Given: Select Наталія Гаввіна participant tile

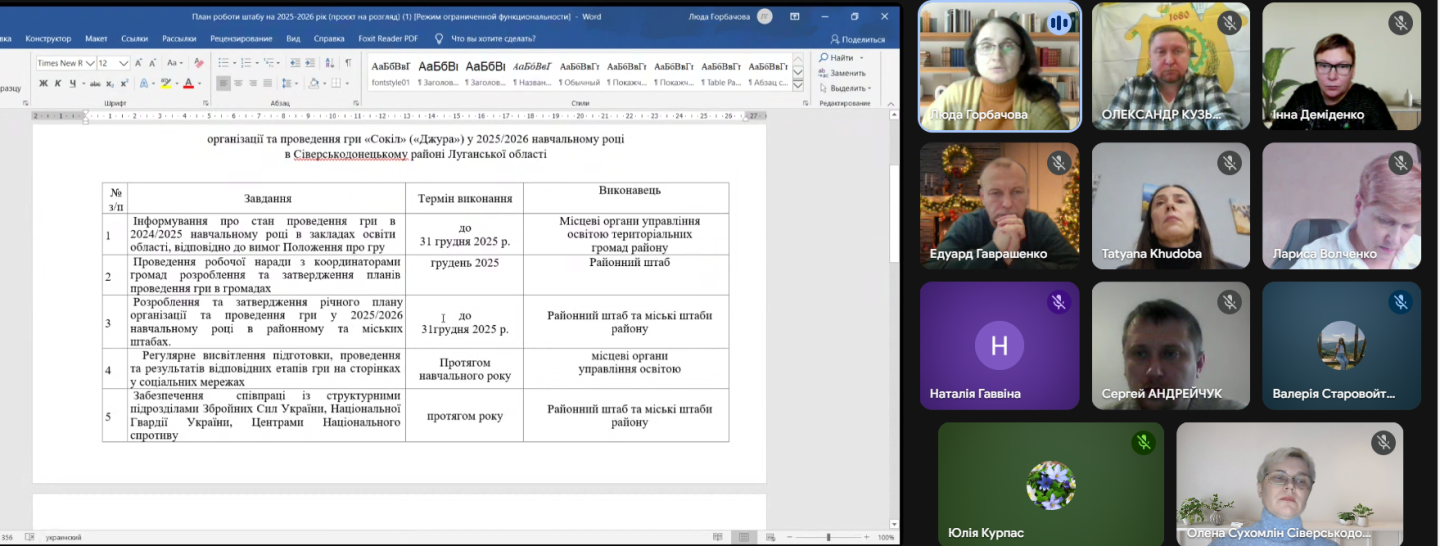Looking at the screenshot, I should pyautogui.click(x=999, y=346).
